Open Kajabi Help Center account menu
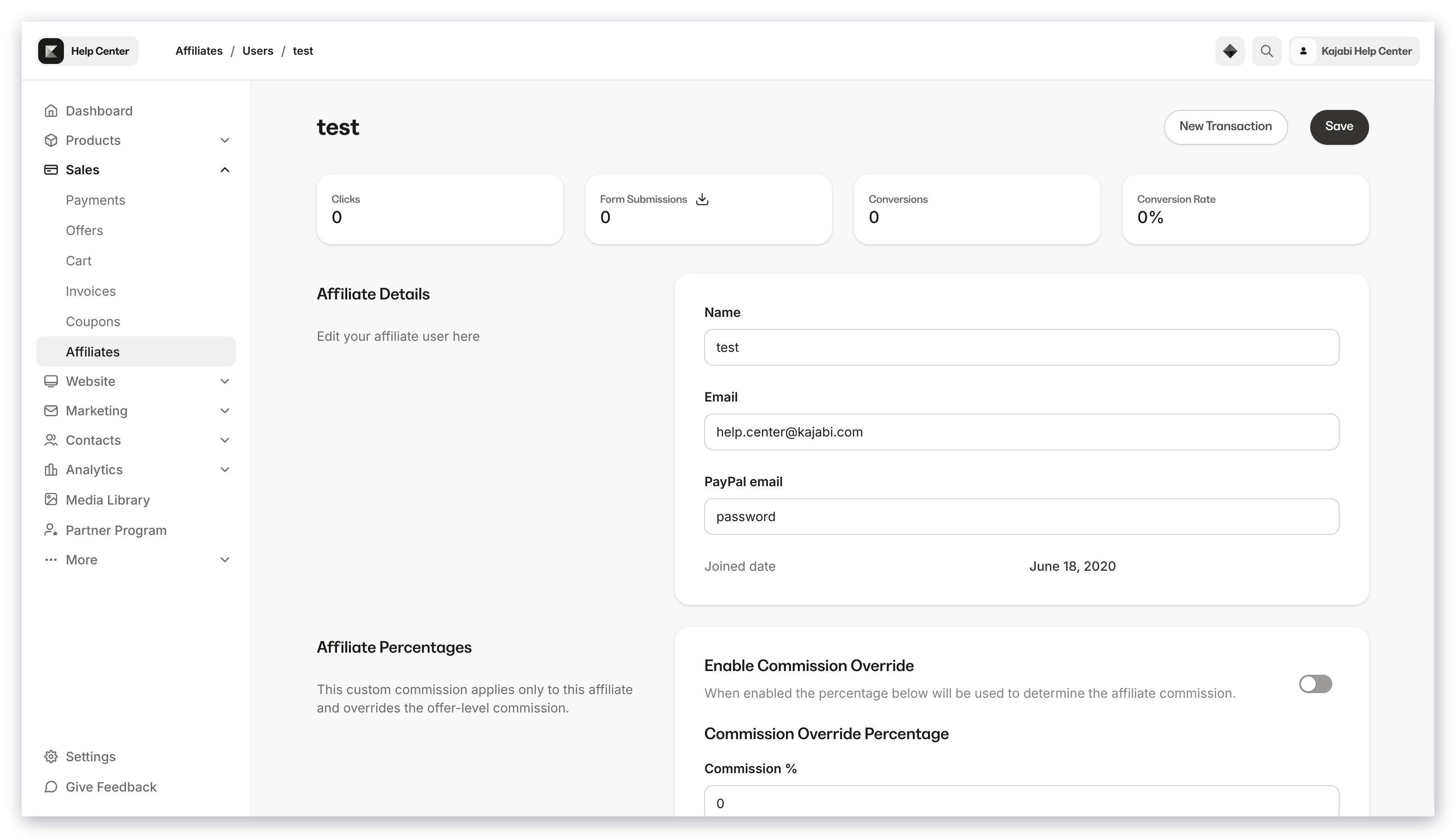 pyautogui.click(x=1353, y=51)
